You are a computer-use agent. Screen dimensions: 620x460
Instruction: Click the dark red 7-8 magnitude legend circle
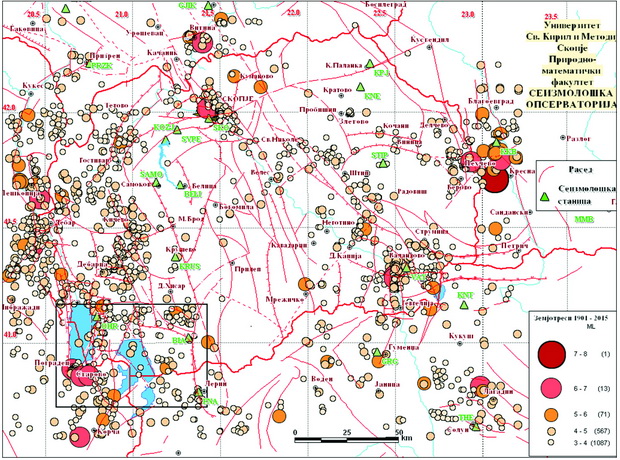coord(551,354)
